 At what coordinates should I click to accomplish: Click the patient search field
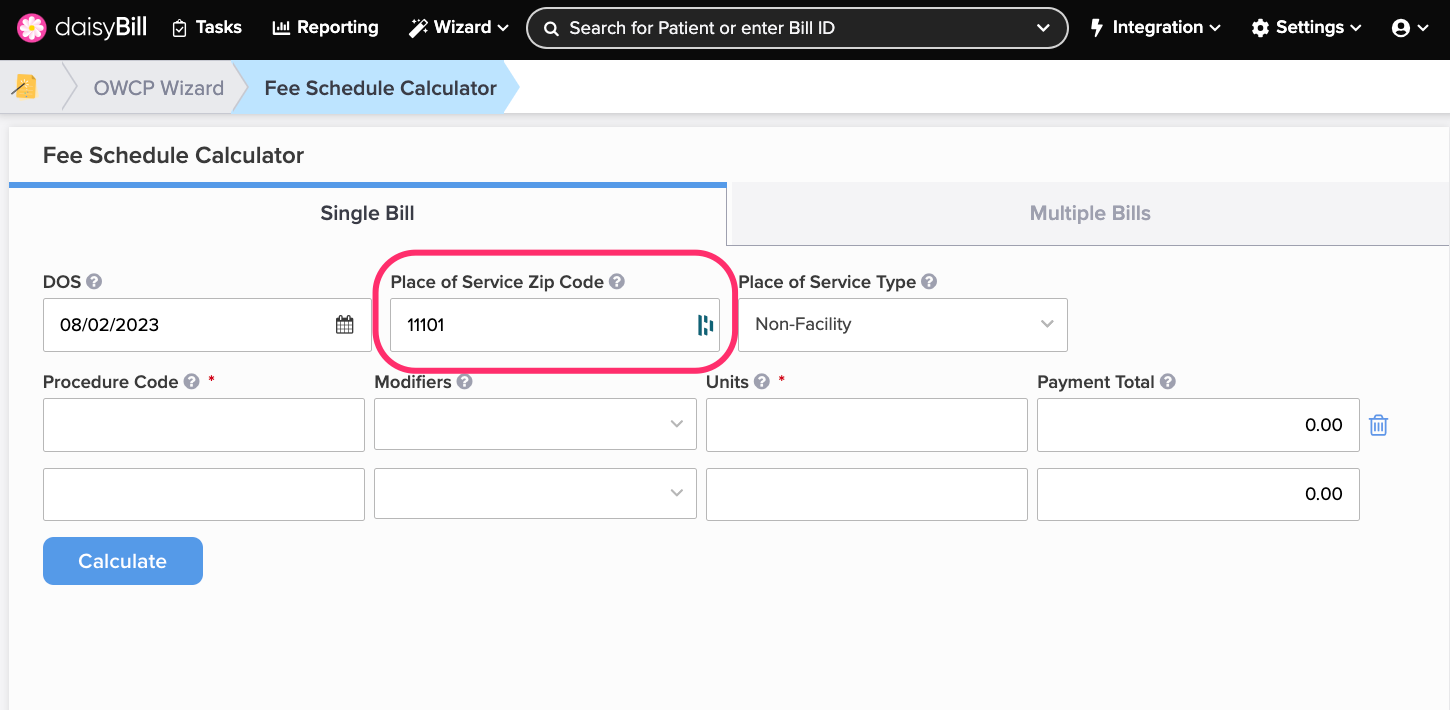pyautogui.click(x=796, y=28)
